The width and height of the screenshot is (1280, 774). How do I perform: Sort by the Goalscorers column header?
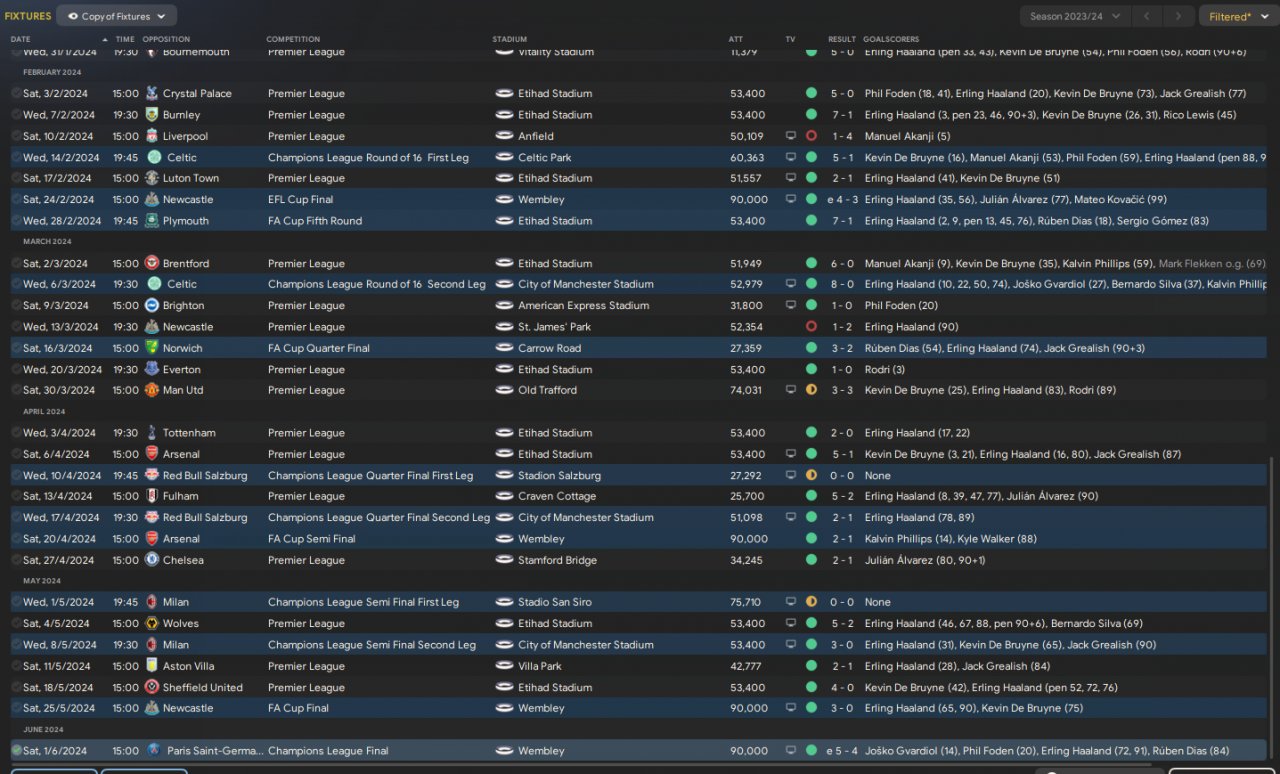coord(892,39)
